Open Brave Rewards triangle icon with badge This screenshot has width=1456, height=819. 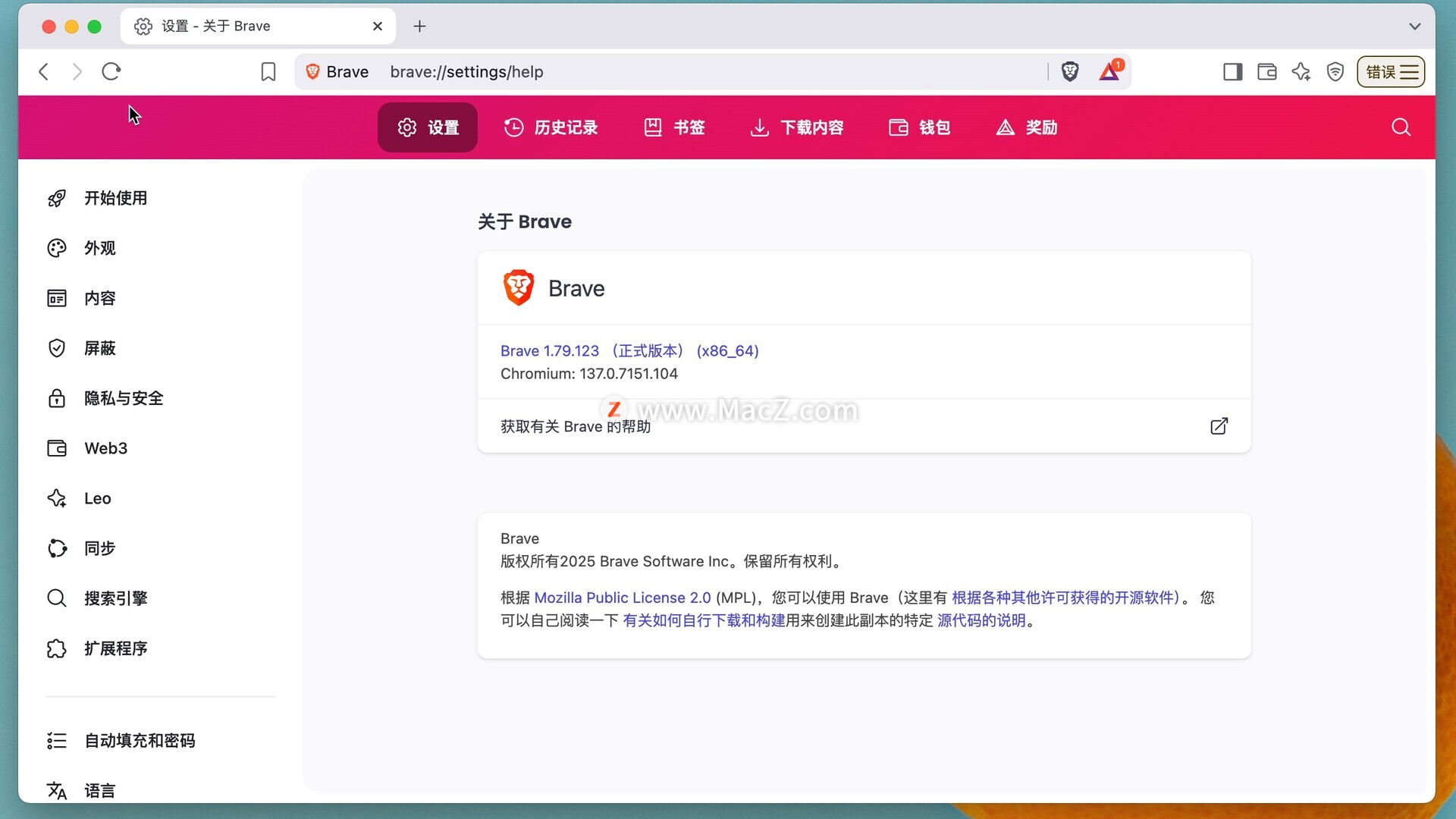(x=1111, y=71)
